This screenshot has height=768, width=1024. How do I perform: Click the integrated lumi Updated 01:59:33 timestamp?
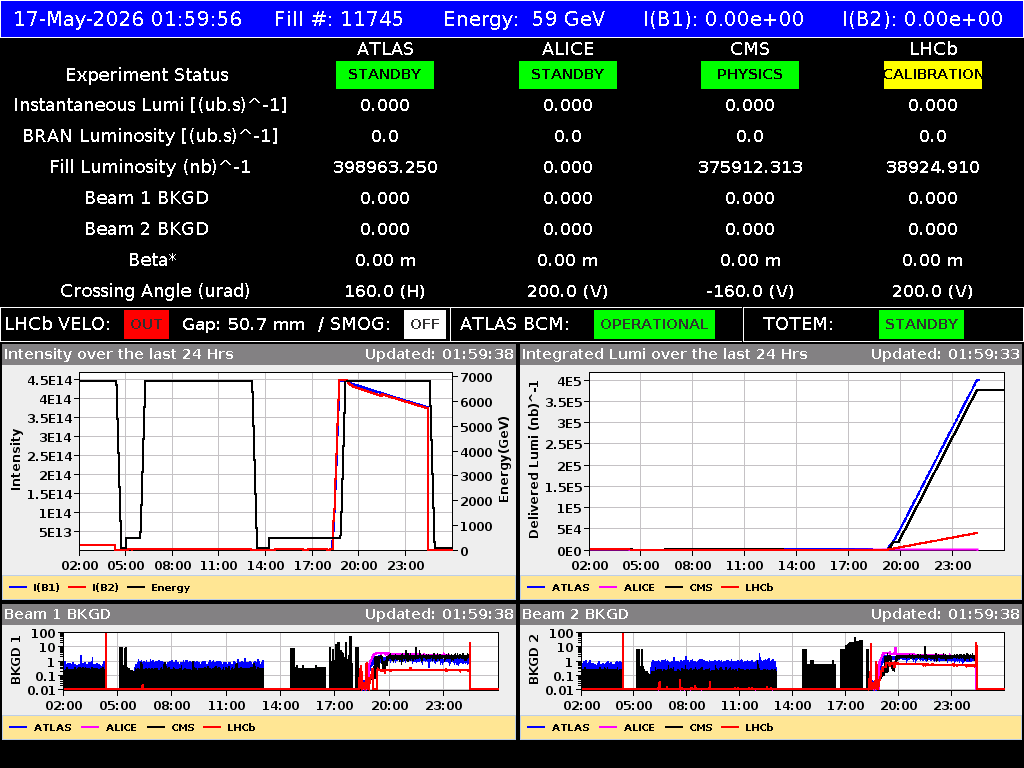click(x=945, y=355)
